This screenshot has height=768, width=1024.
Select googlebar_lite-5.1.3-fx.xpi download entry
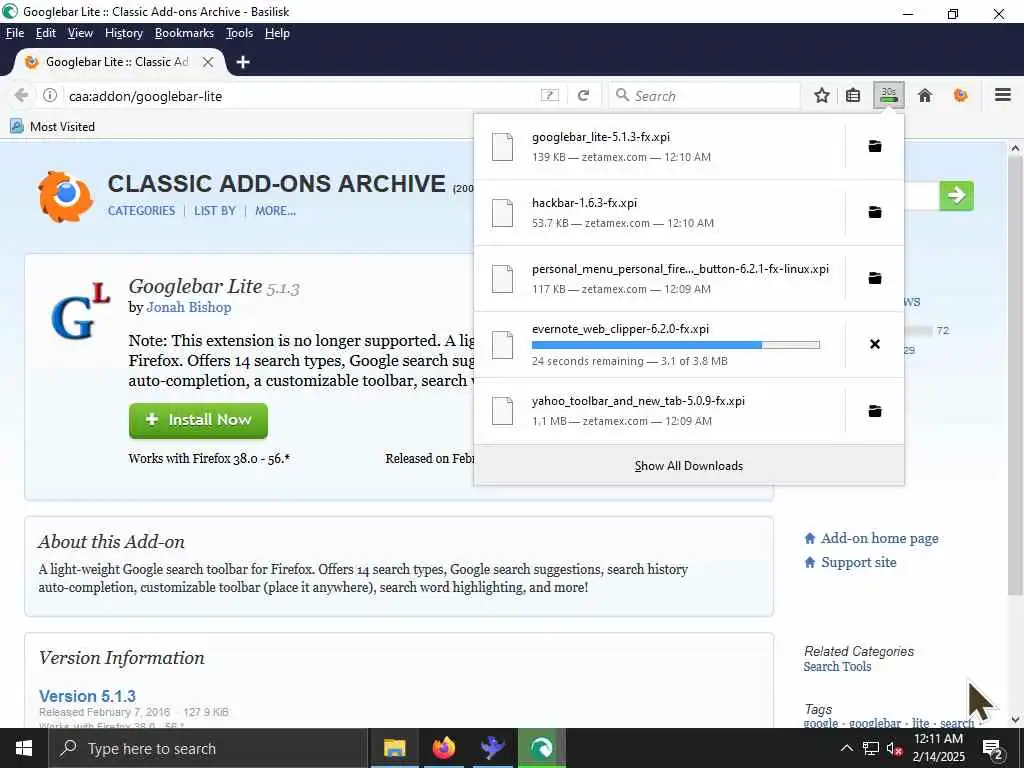point(660,146)
